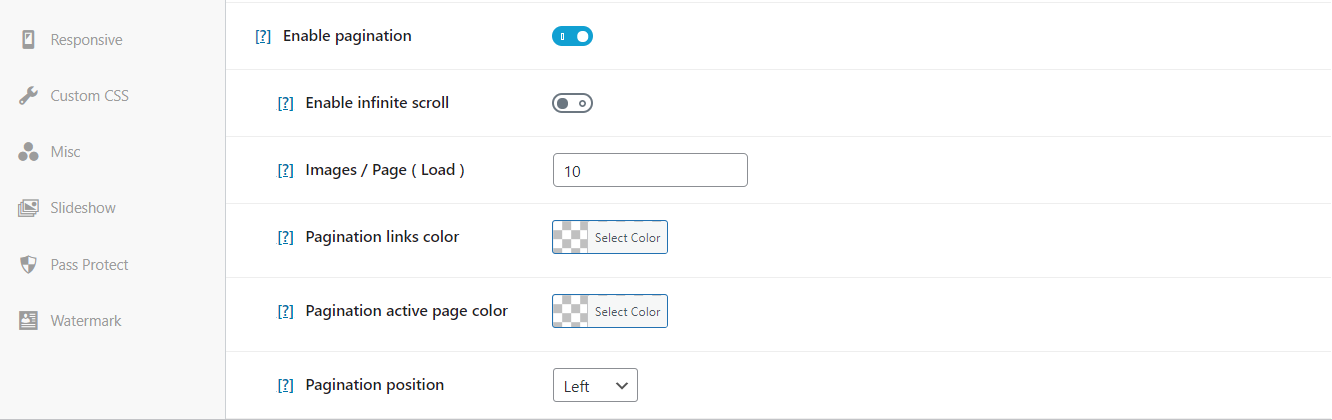Turn on Enable infinite scroll toggle

(572, 103)
